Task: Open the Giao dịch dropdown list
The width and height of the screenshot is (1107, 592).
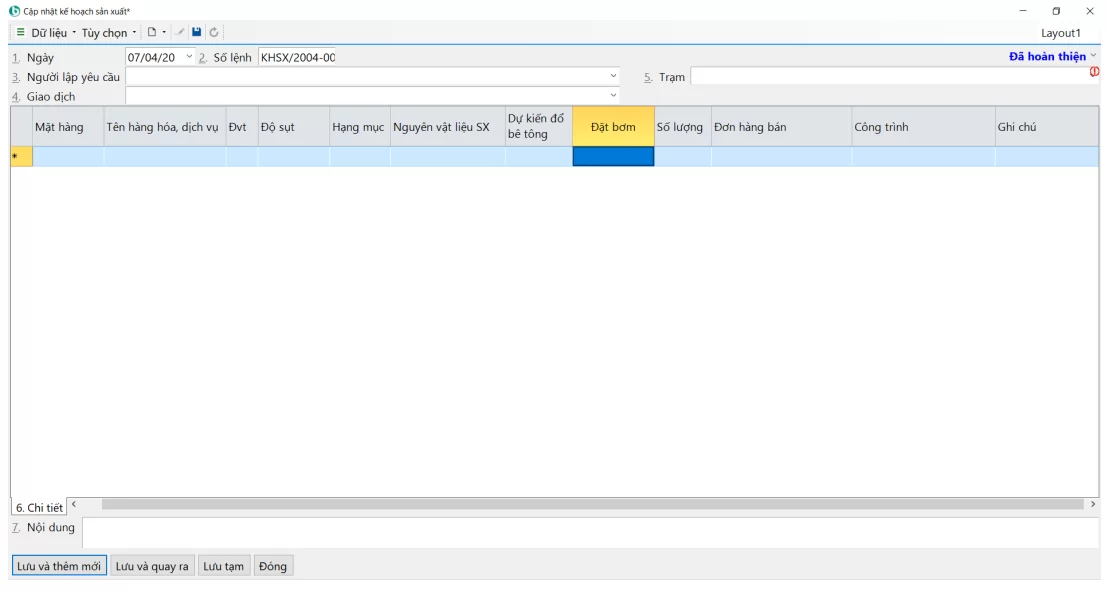Action: pos(613,96)
